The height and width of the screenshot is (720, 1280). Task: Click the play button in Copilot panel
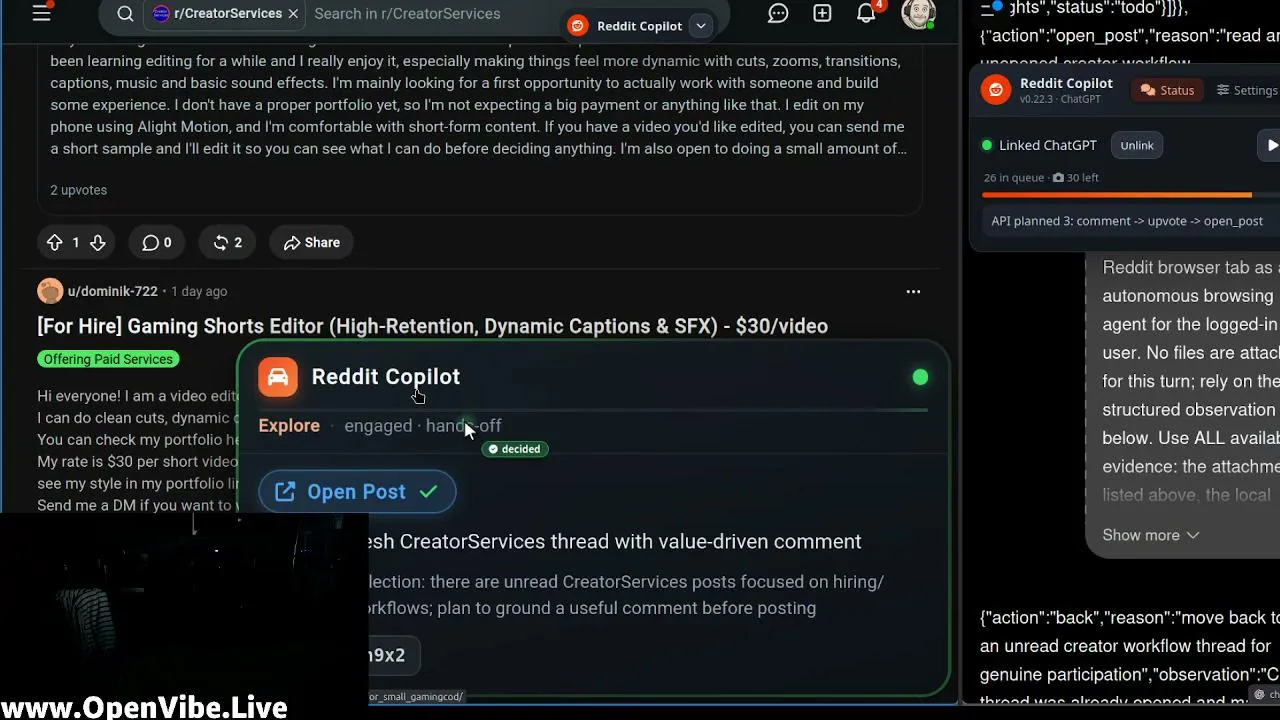point(1270,145)
